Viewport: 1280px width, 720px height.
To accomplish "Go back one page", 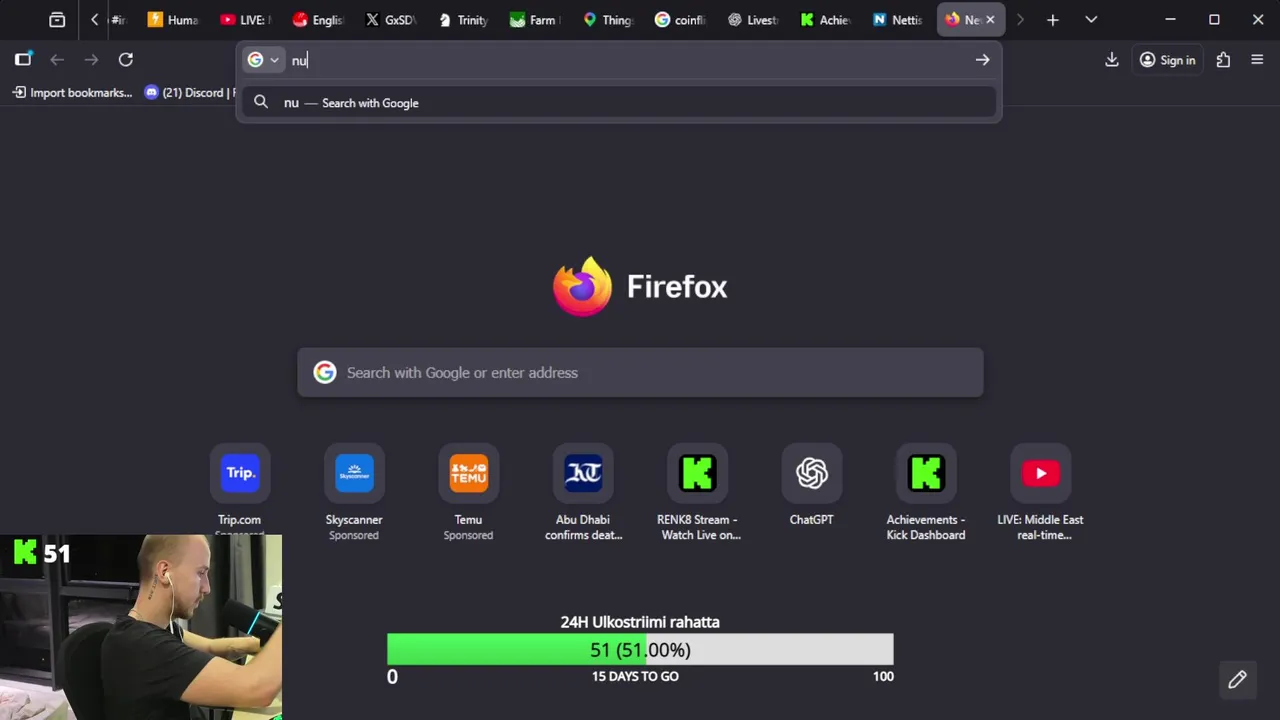I will pos(57,59).
